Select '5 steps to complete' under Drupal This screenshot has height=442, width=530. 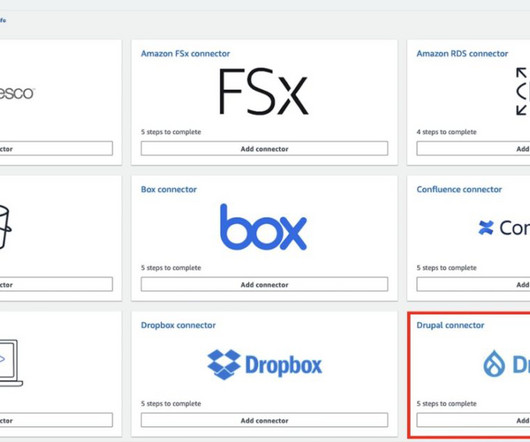click(x=447, y=403)
